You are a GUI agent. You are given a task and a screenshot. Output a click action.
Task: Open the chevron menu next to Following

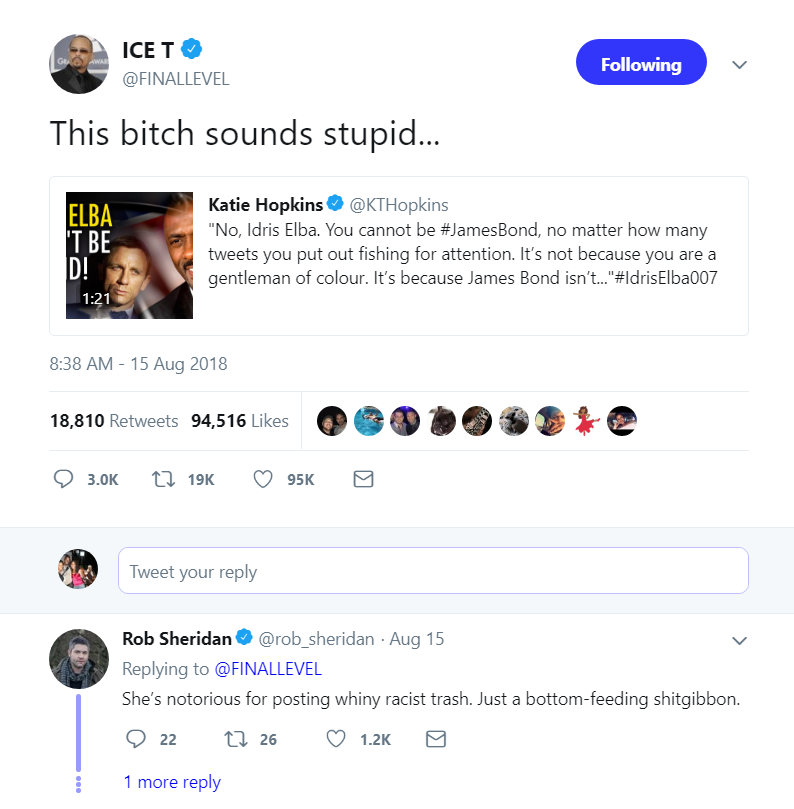click(739, 64)
